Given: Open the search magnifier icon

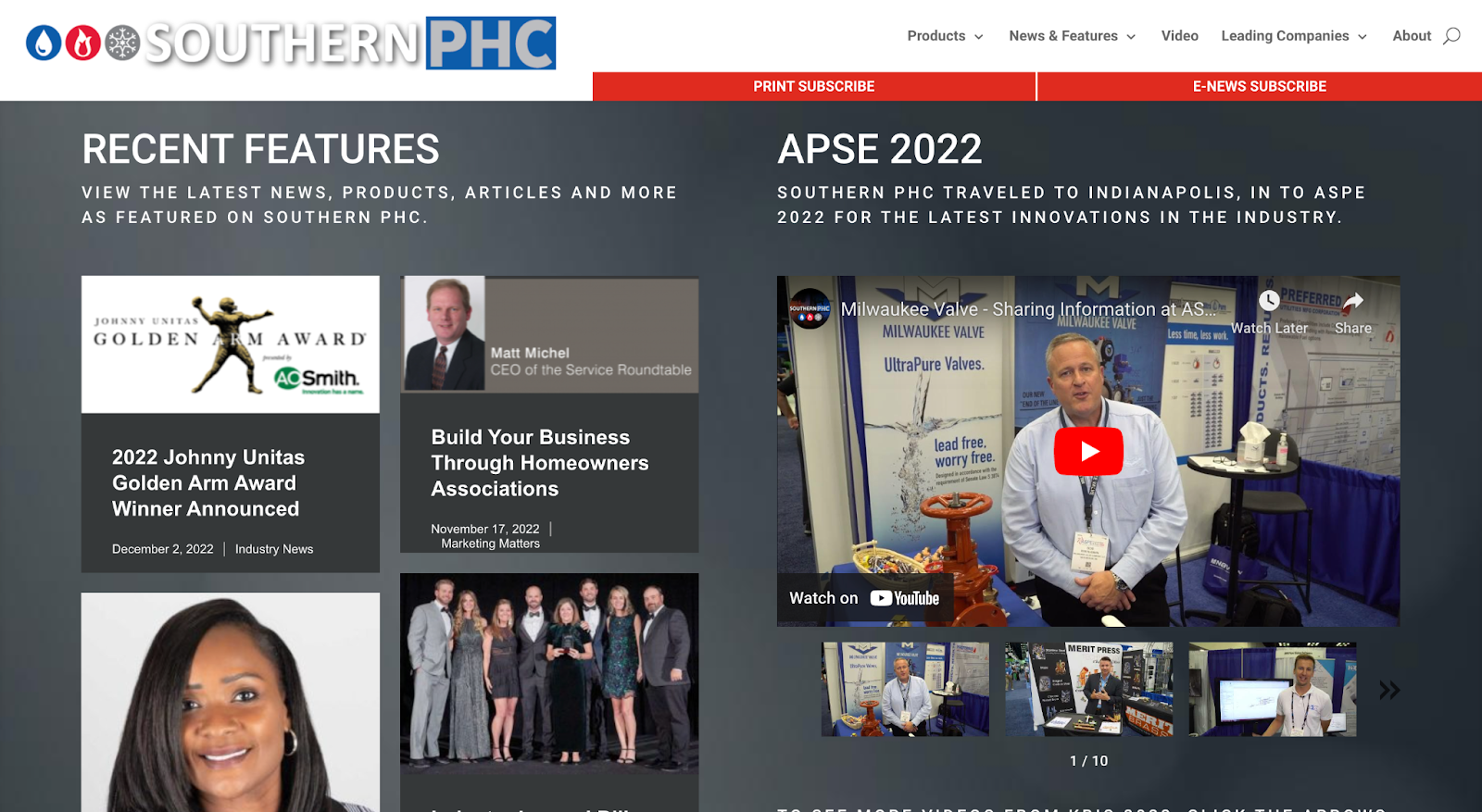Looking at the screenshot, I should click(x=1451, y=36).
